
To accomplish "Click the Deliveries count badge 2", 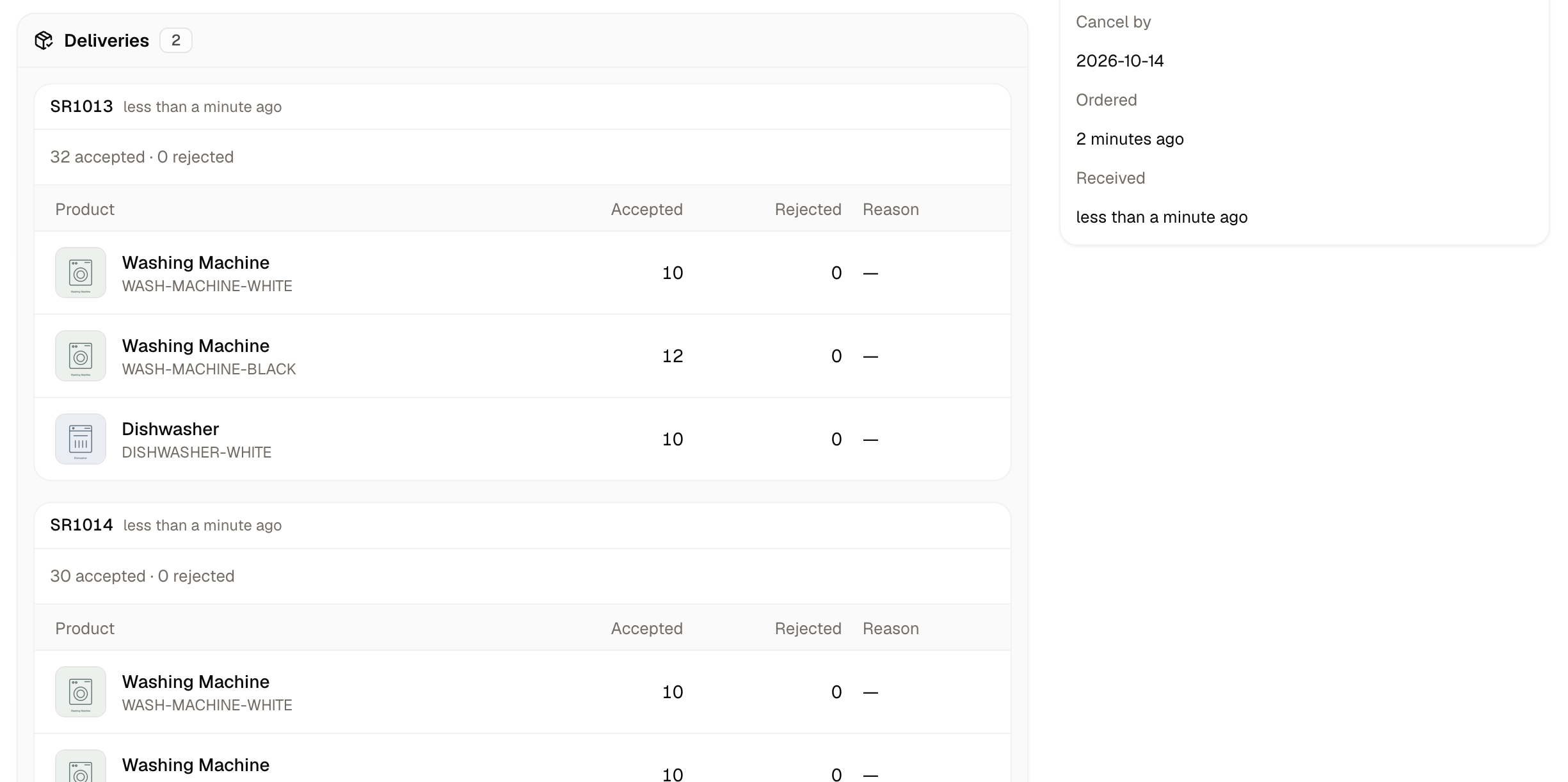I will (176, 40).
